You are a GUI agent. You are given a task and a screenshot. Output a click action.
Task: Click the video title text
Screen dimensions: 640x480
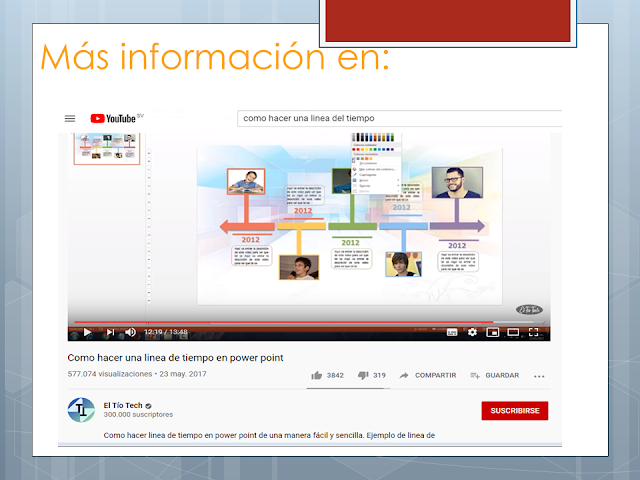click(176, 358)
